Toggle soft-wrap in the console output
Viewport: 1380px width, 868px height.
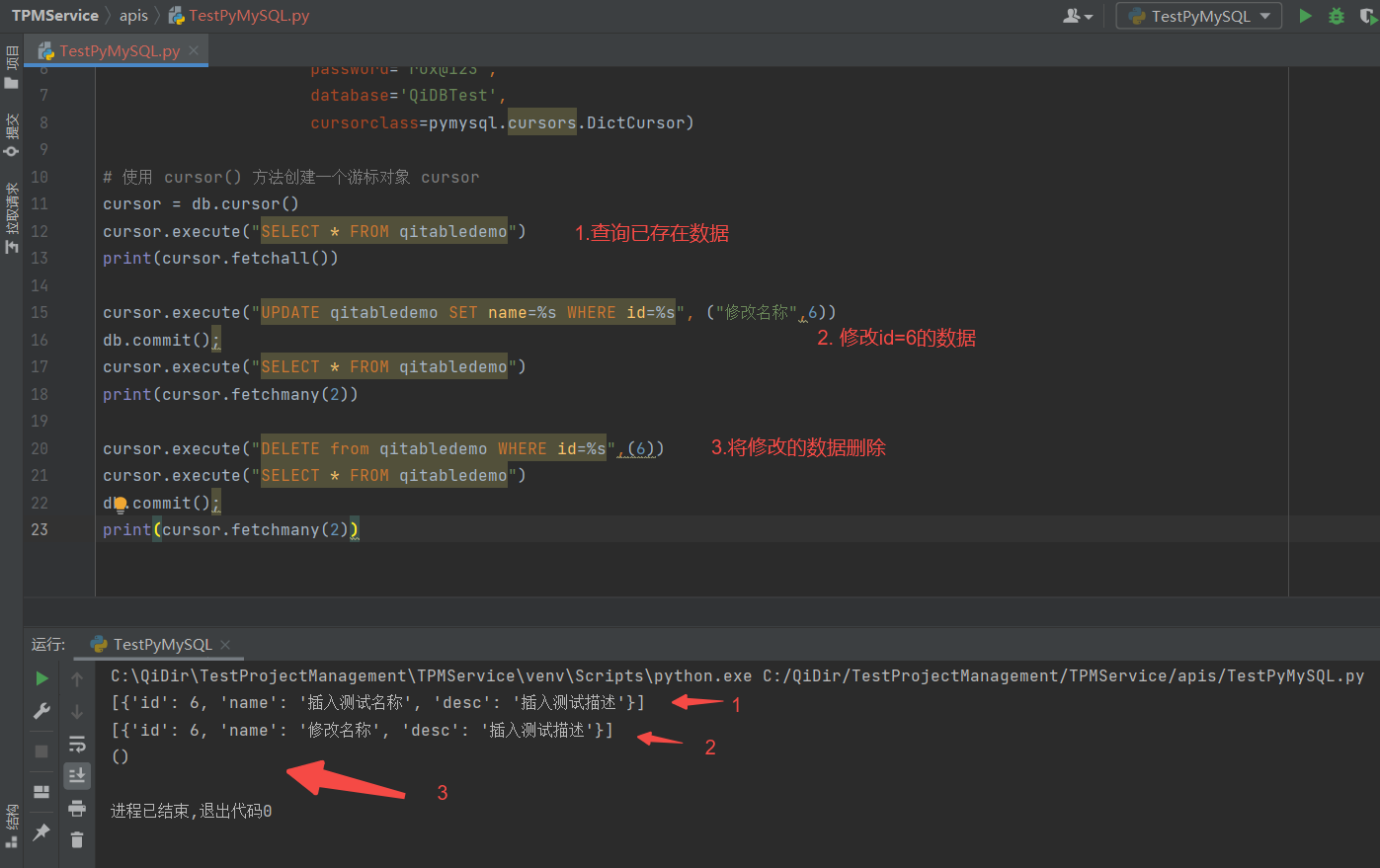coord(77,744)
